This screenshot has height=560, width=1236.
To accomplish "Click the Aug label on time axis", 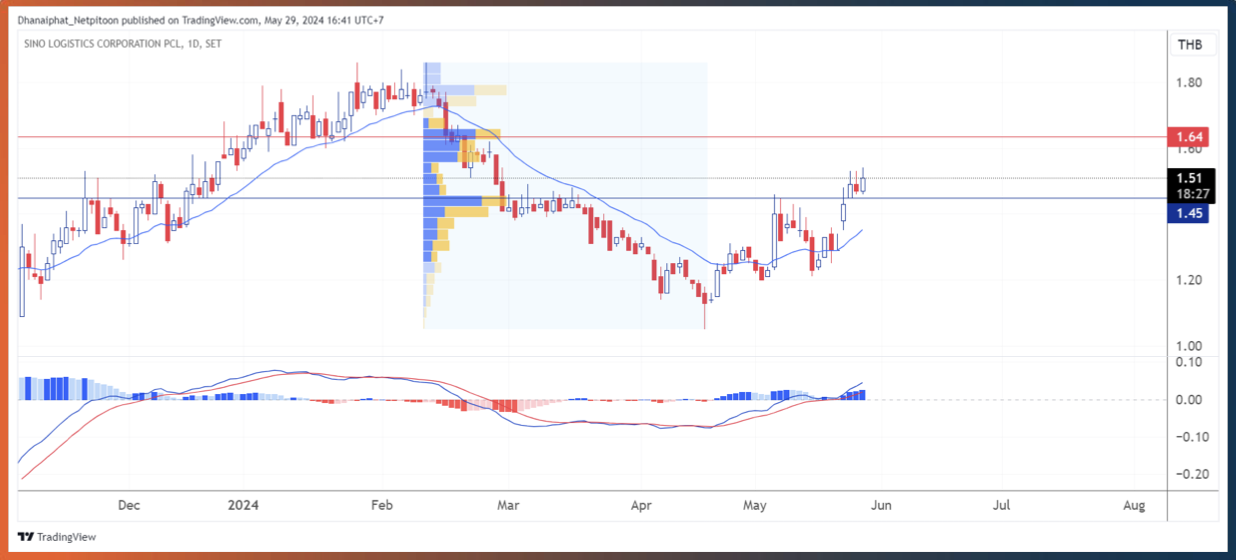I will click(x=1133, y=506).
